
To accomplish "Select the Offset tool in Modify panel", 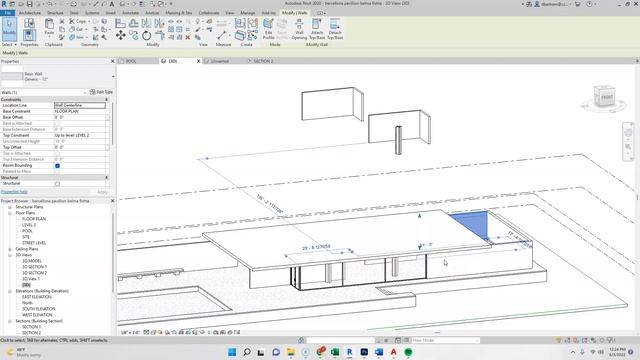I will [133, 23].
